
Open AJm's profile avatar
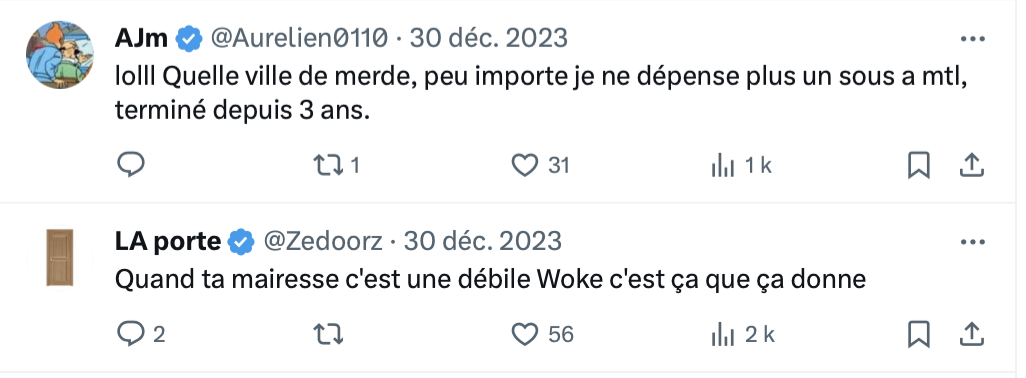[60, 55]
